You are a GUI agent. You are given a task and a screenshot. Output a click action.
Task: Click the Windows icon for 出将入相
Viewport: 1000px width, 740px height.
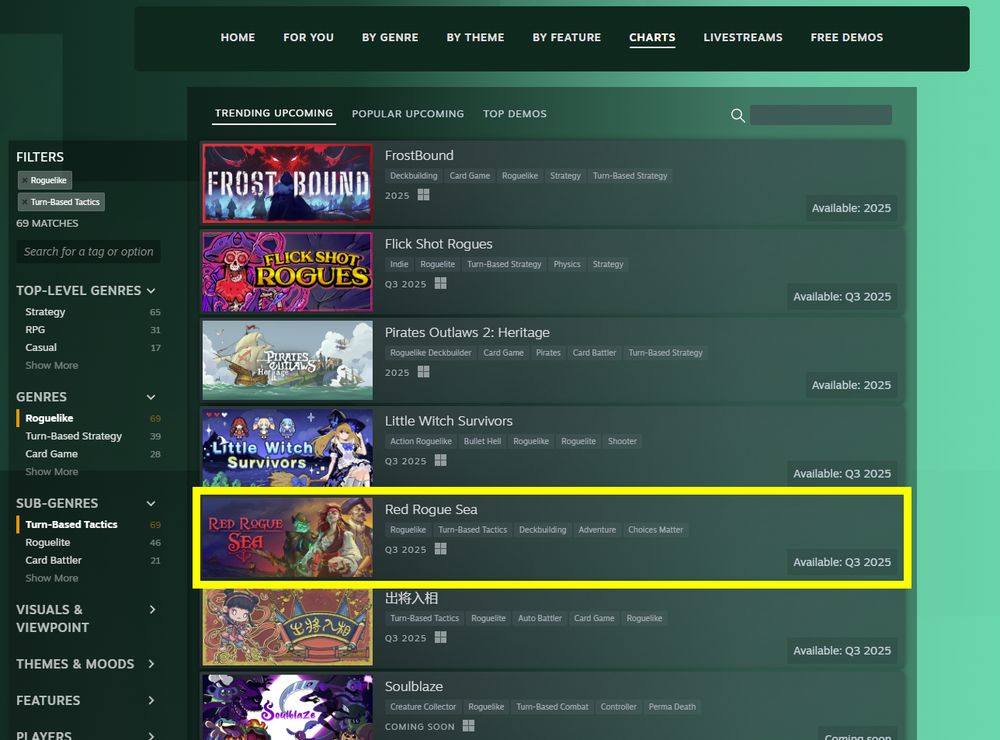coord(441,638)
